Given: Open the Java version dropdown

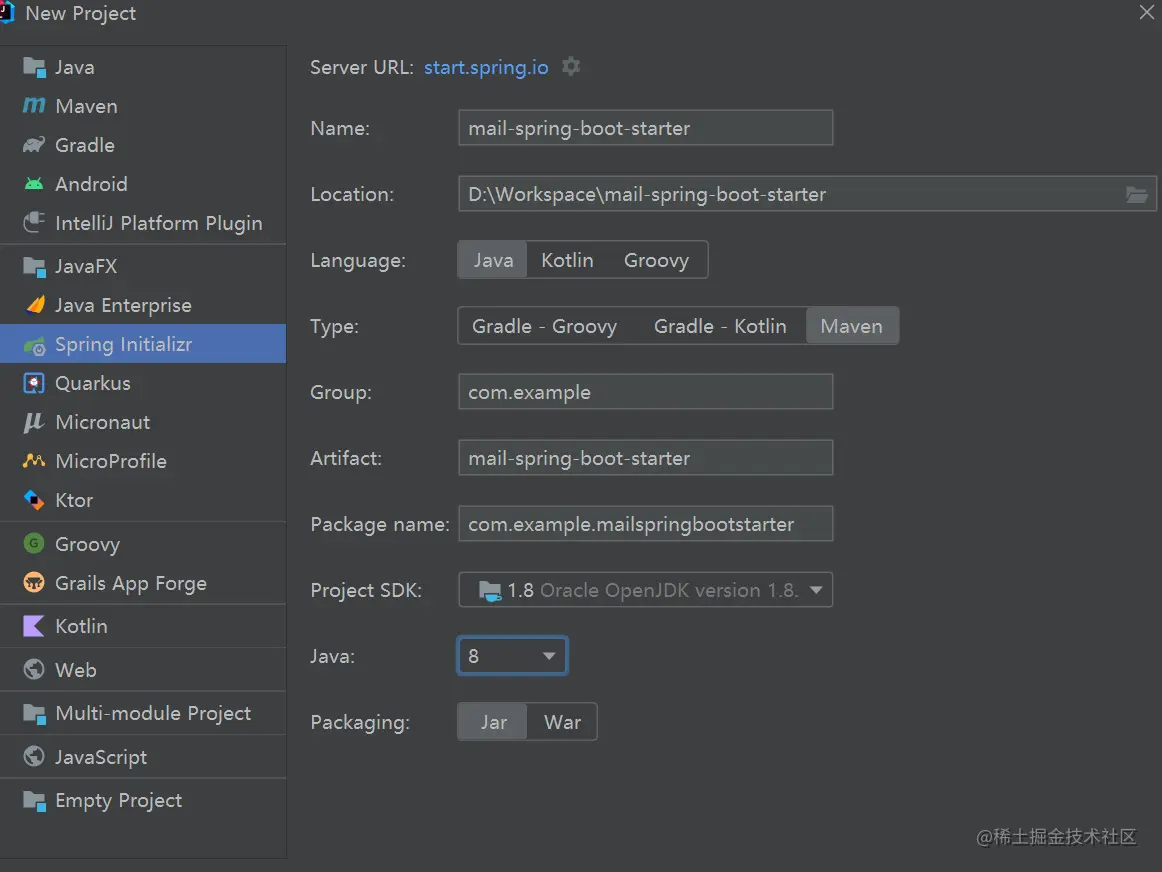Looking at the screenshot, I should (x=512, y=656).
